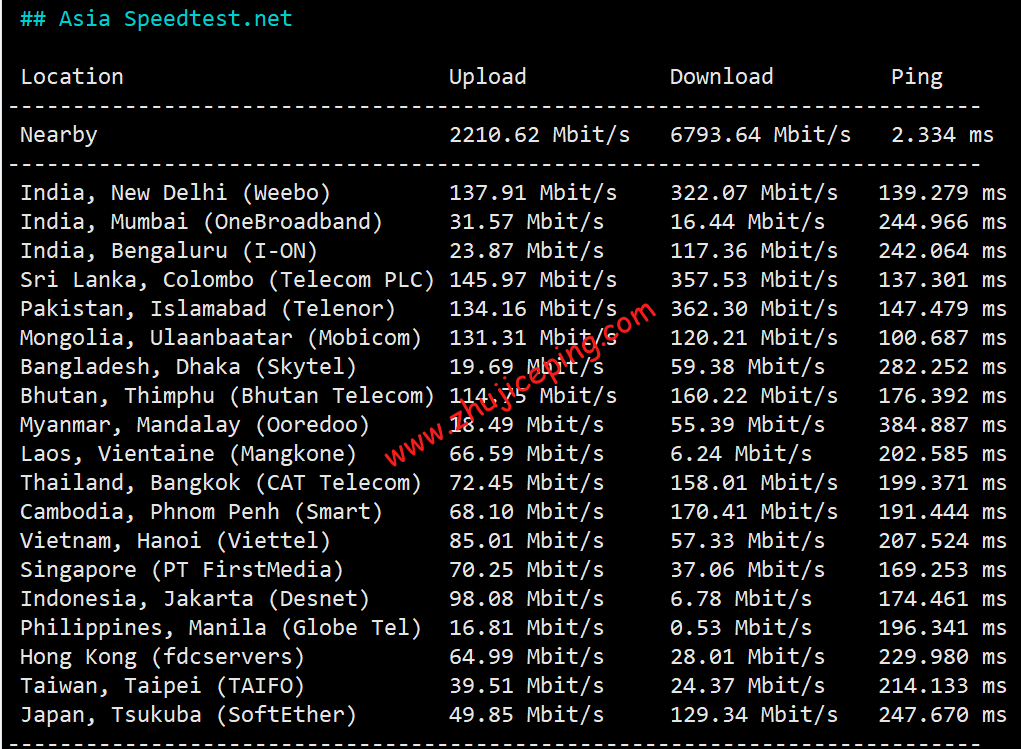
Task: Select Hong Kong ping "229.980 ms"
Action: click(x=942, y=657)
